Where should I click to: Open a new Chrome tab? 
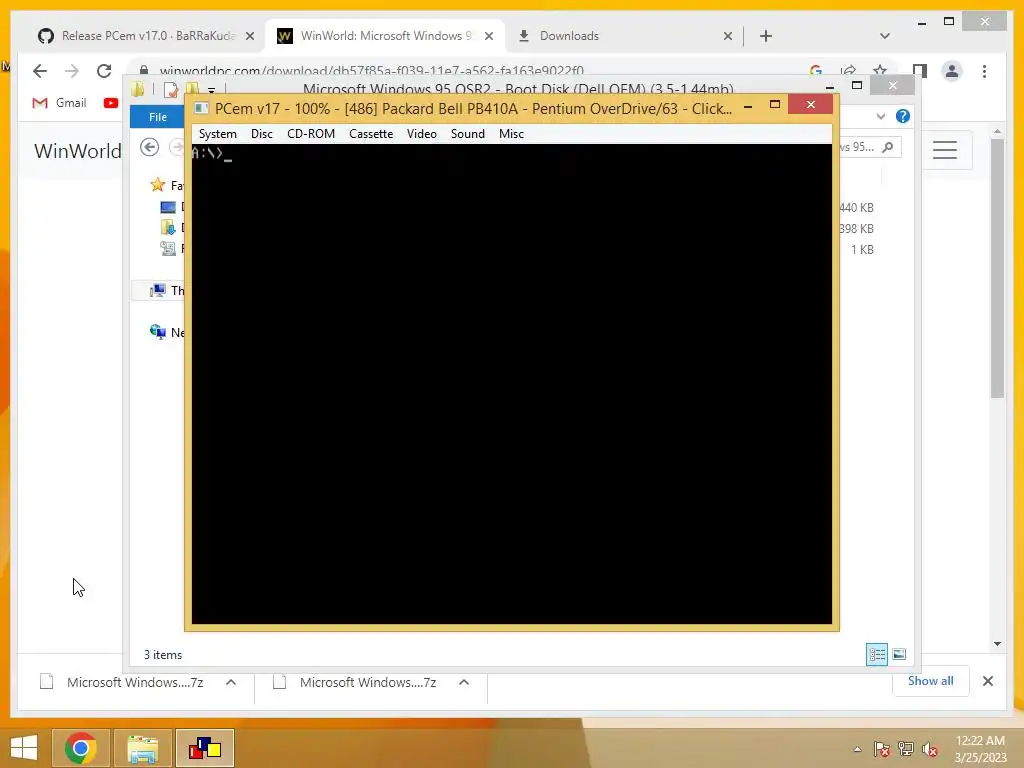(766, 36)
